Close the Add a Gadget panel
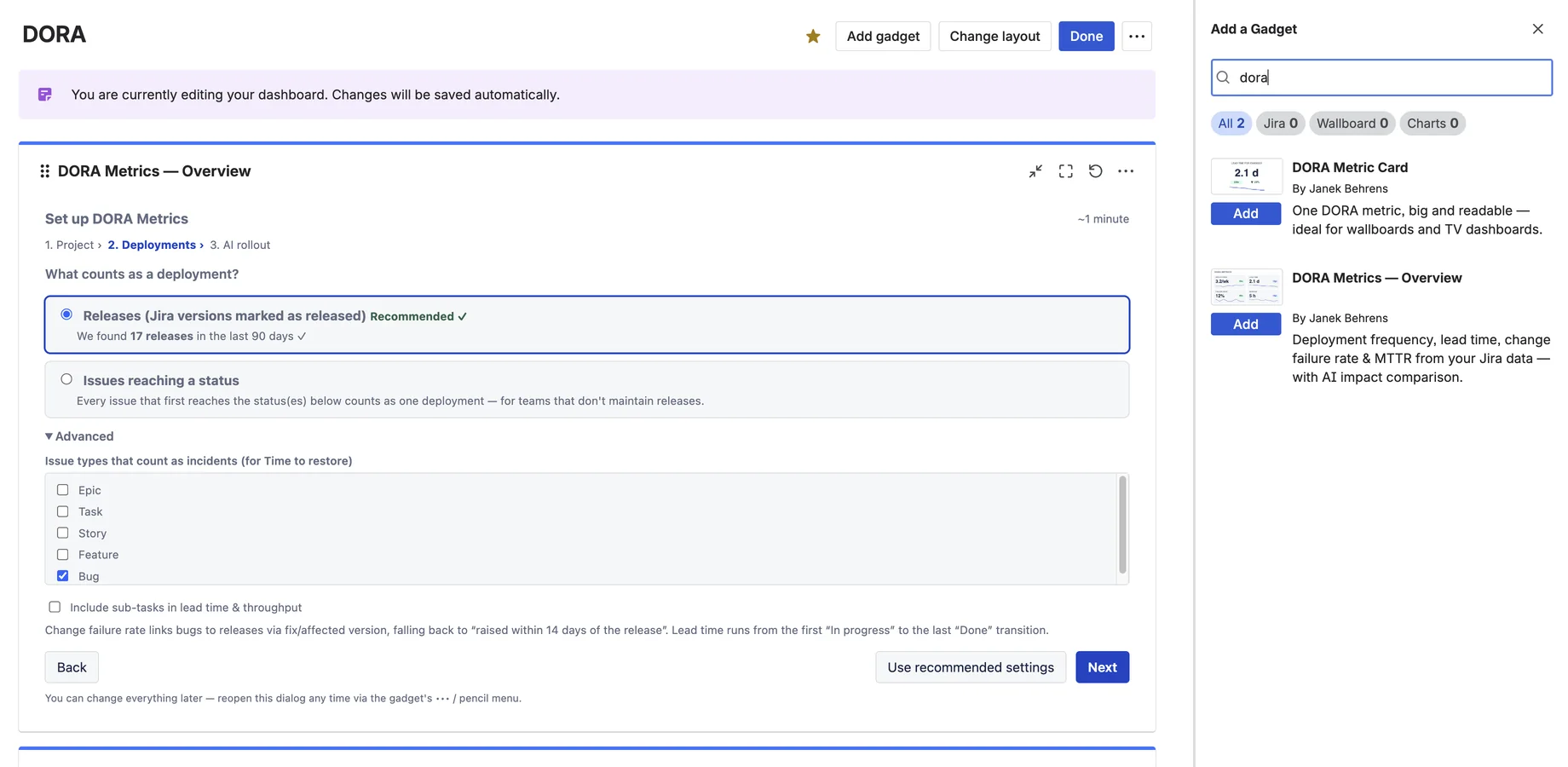1568x767 pixels. [1538, 29]
